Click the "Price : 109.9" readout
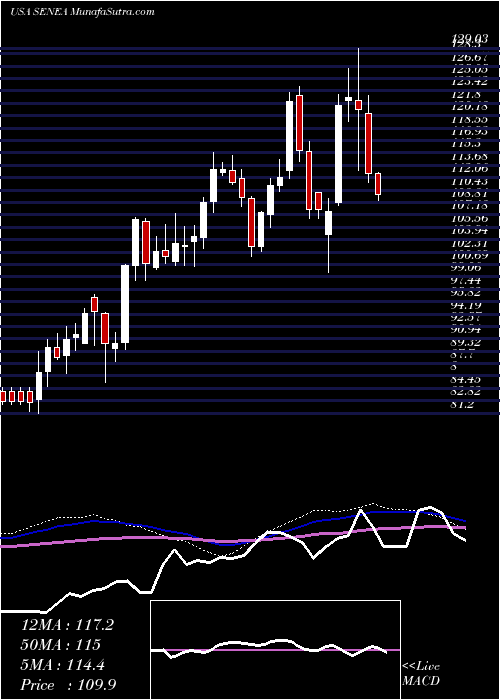 [69, 685]
